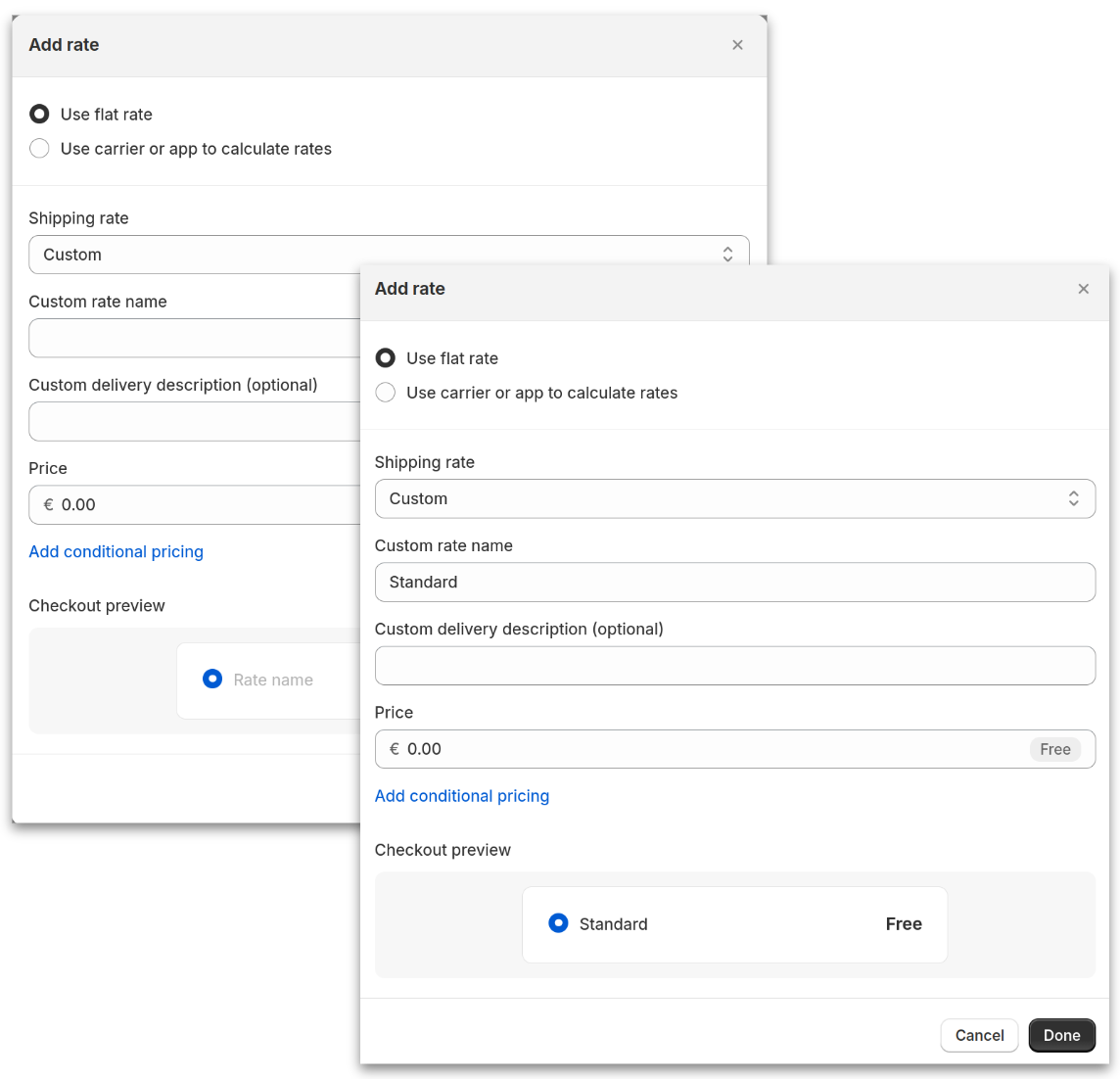1120x1079 pixels.
Task: Open the front Shipping rate Custom dropdown
Action: point(724,498)
